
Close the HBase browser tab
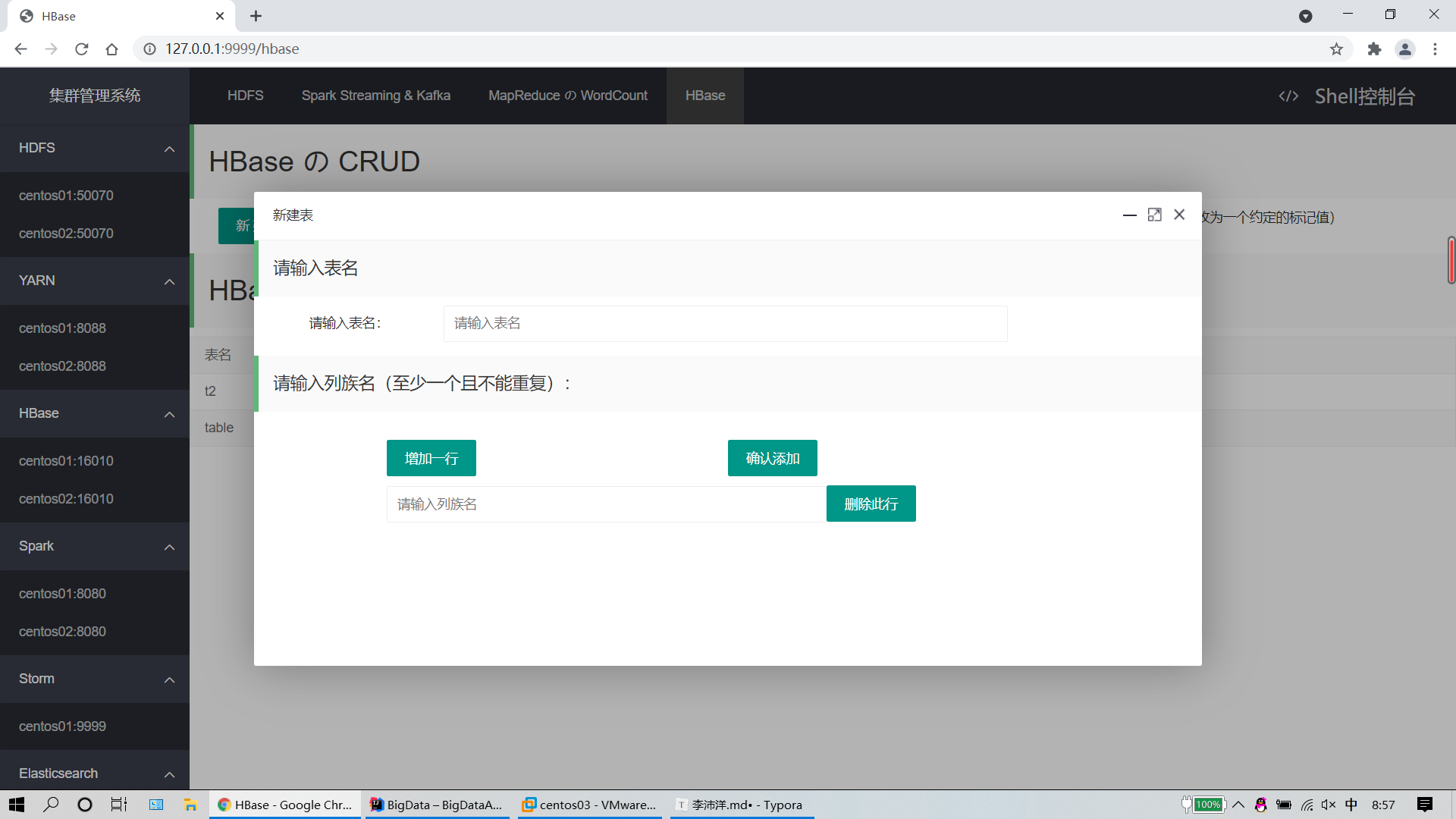[x=220, y=16]
